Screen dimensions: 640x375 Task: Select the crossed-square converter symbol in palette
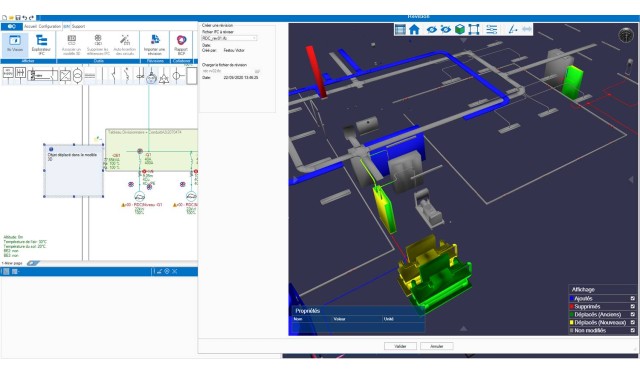(65, 76)
